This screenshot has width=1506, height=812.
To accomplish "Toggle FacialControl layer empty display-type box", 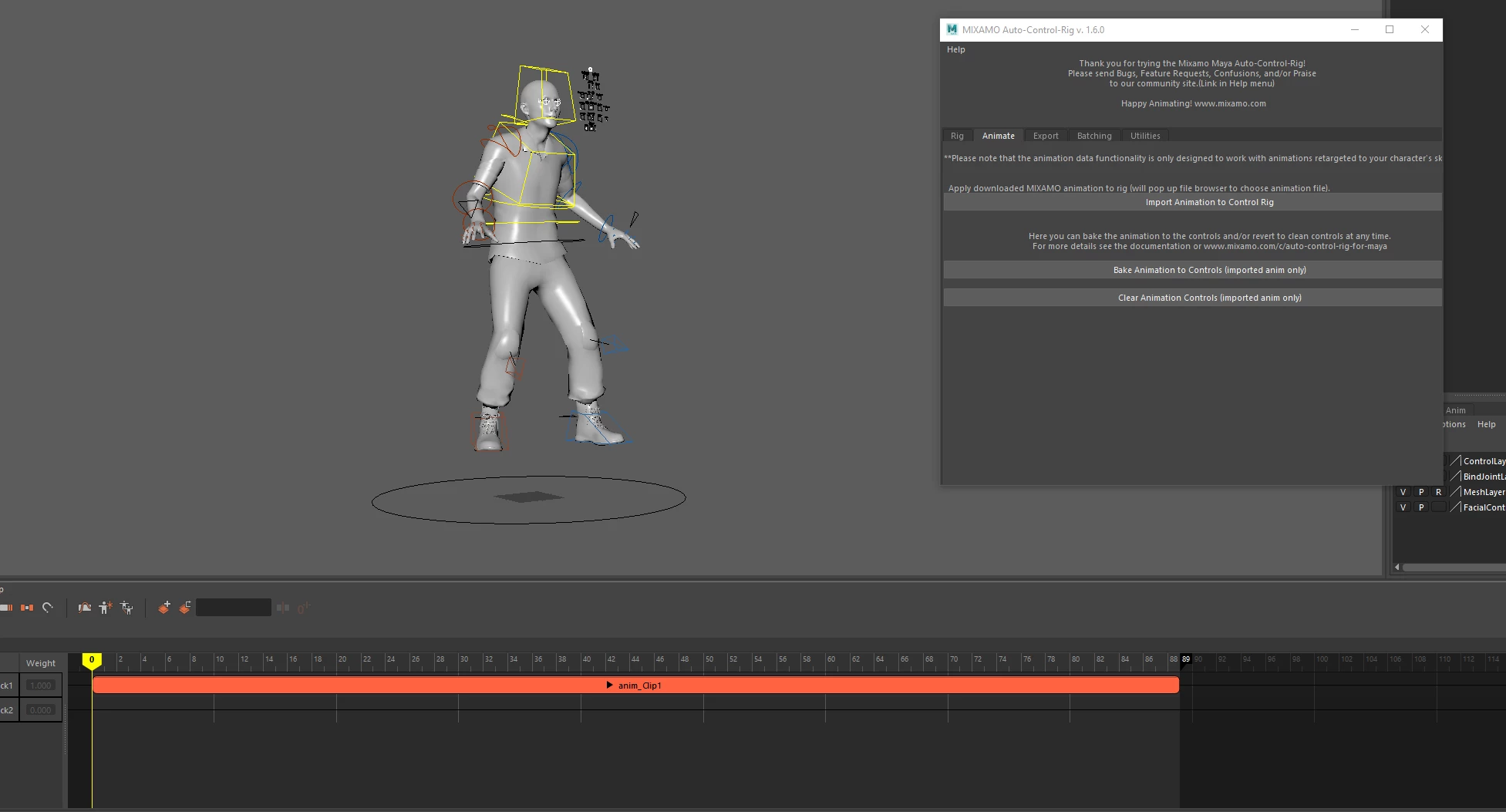I will (1439, 507).
